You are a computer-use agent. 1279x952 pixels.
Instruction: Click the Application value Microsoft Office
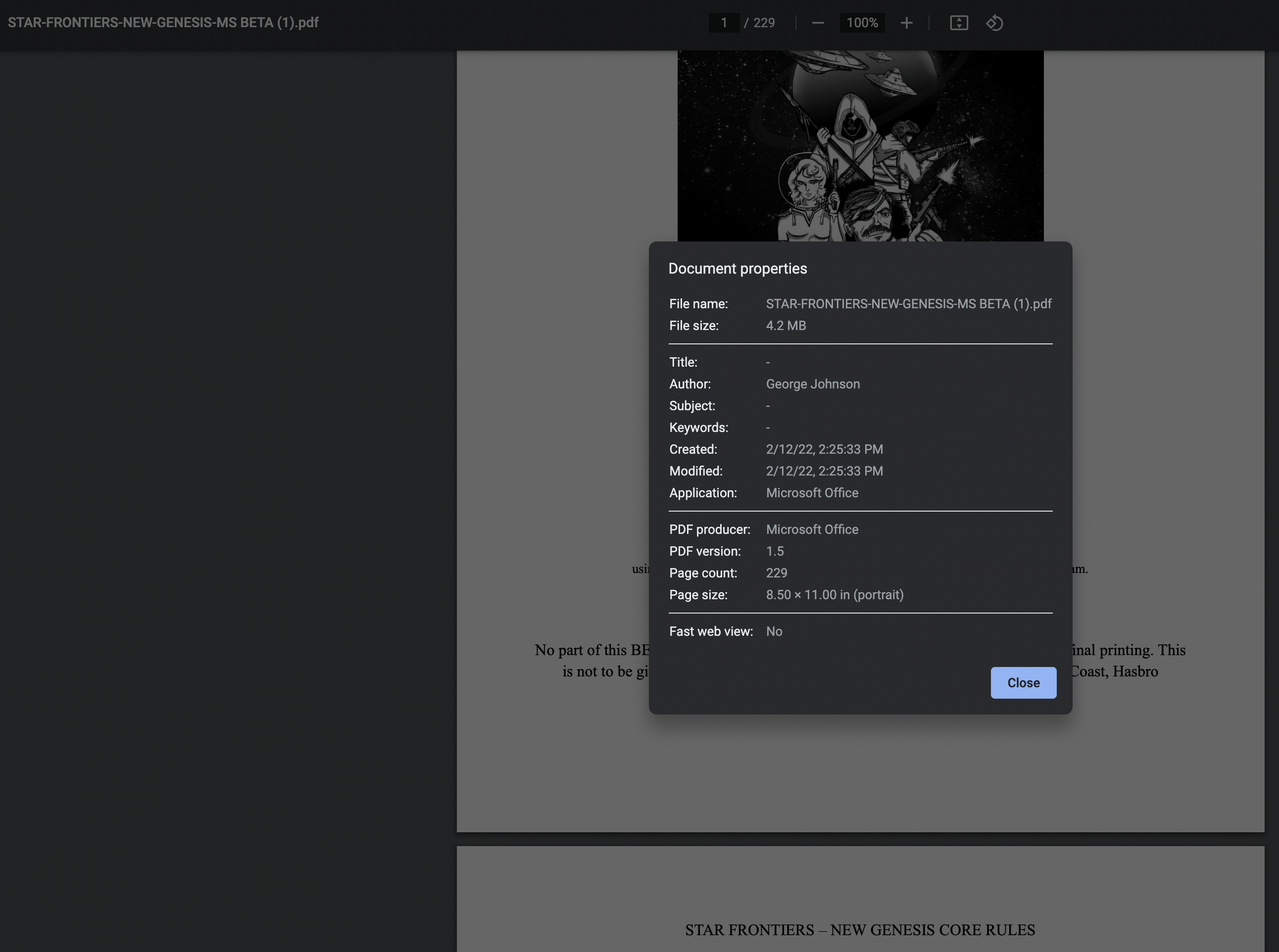click(812, 493)
